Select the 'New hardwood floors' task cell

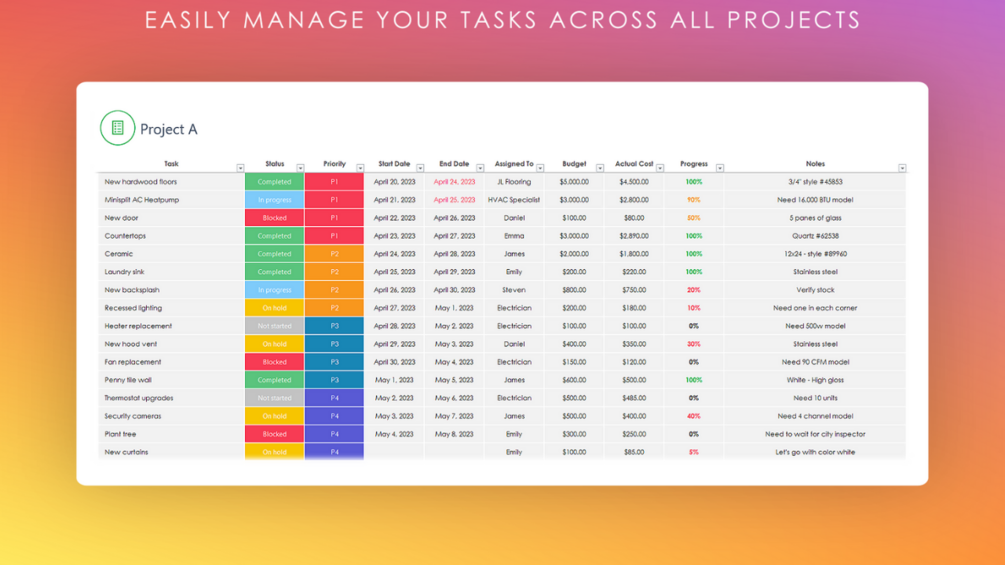click(171, 182)
